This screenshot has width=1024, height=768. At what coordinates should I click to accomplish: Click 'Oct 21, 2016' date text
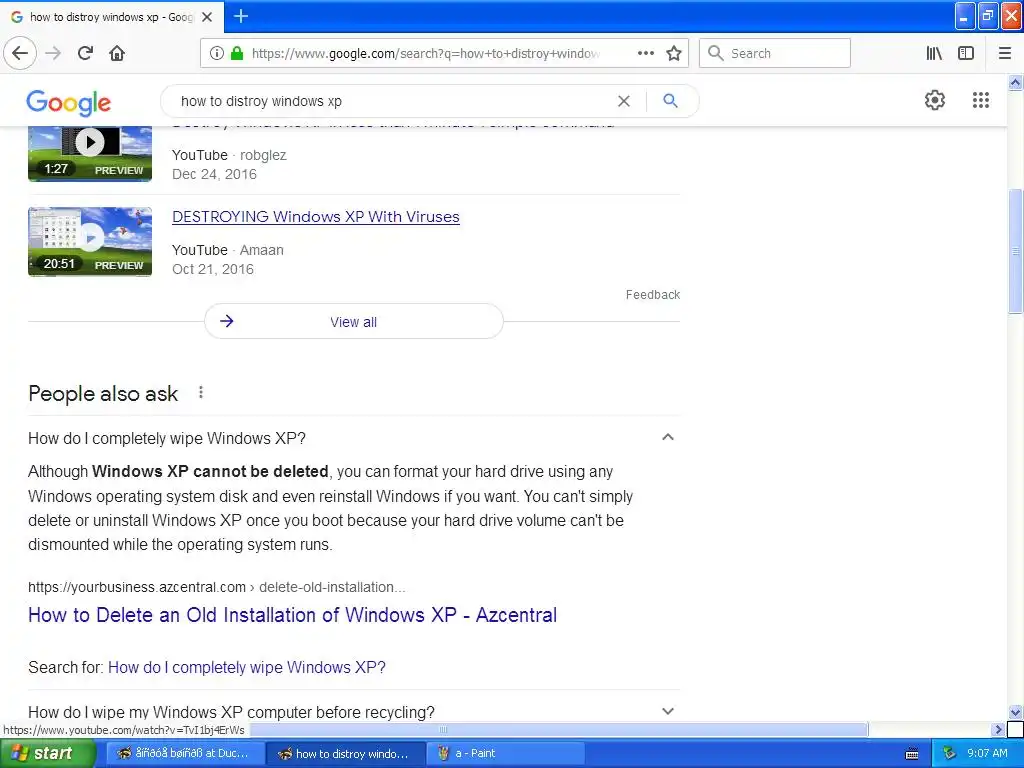(212, 269)
